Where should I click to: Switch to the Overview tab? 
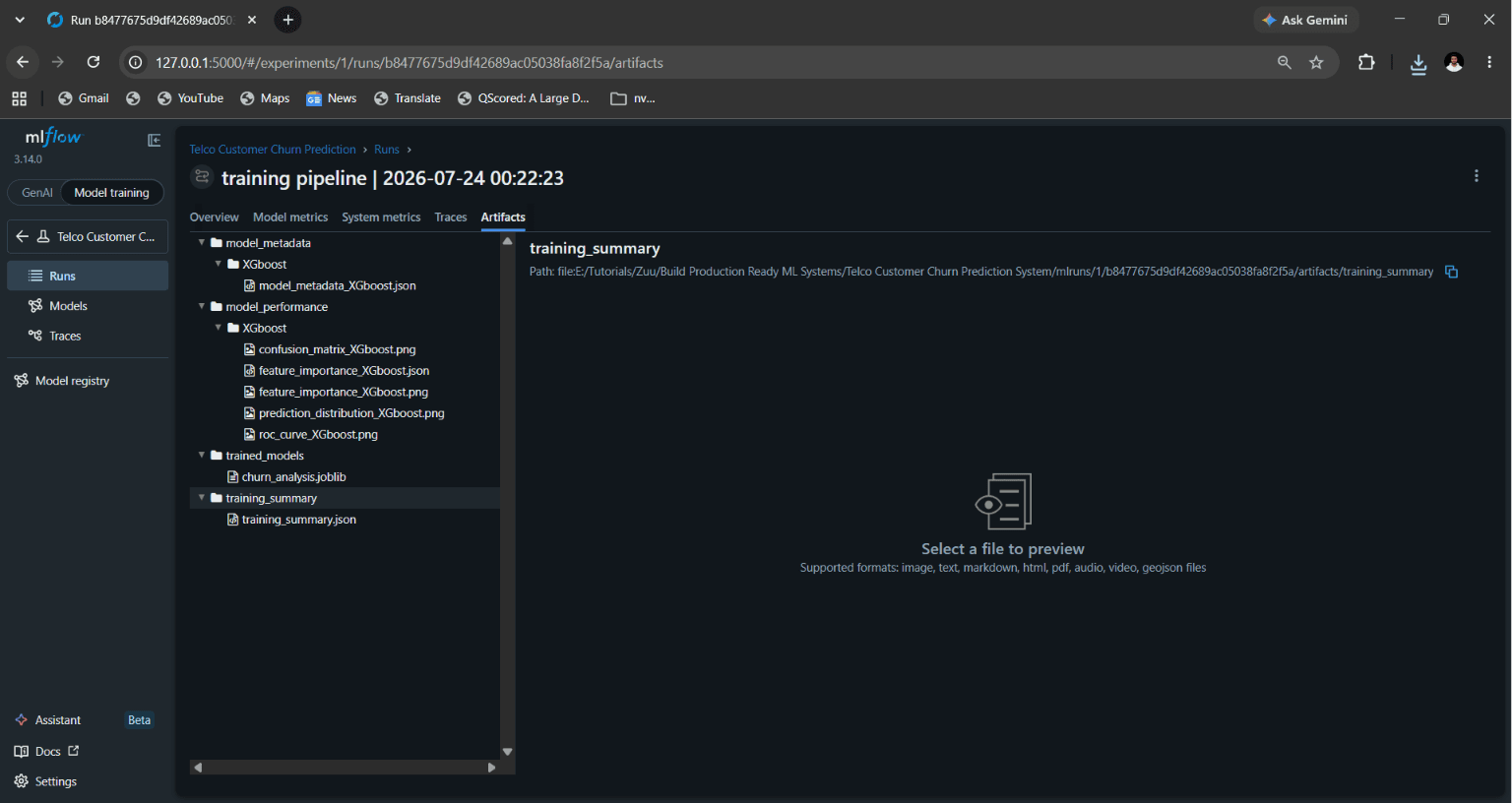[x=215, y=217]
